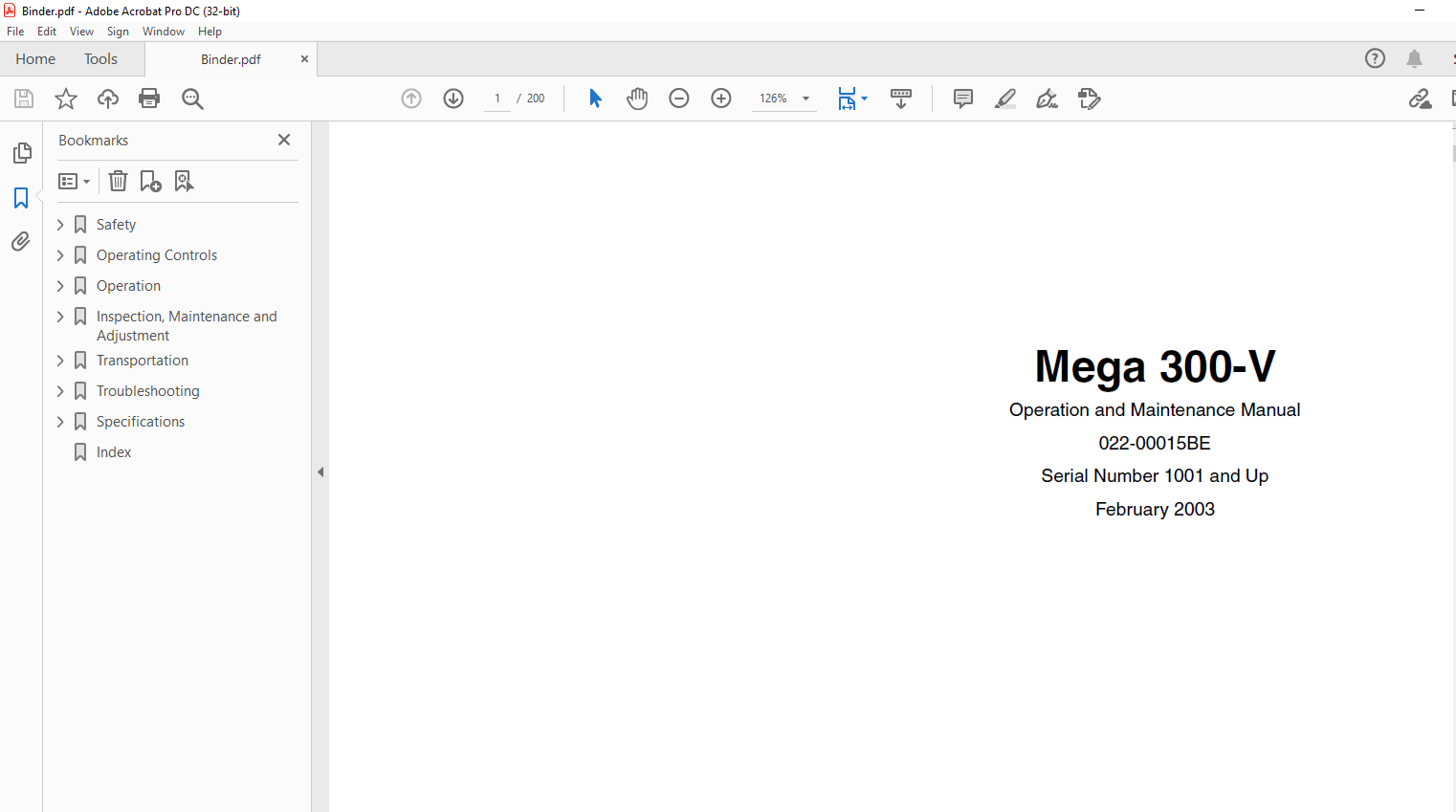Jump to the Index bookmark

[x=114, y=452]
